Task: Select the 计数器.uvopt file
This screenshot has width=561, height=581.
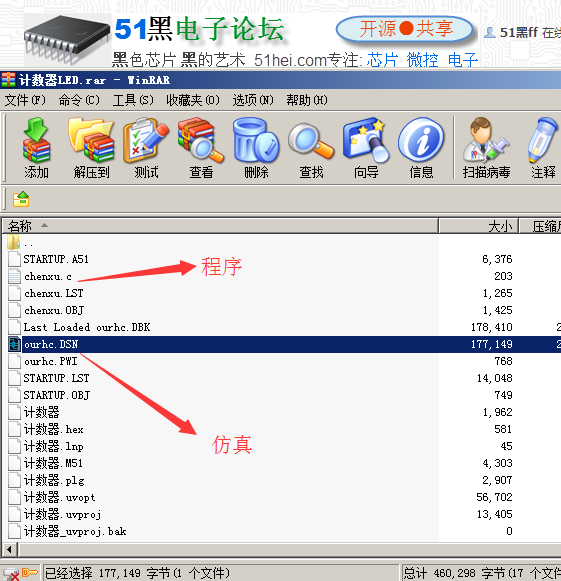Action: click(59, 497)
